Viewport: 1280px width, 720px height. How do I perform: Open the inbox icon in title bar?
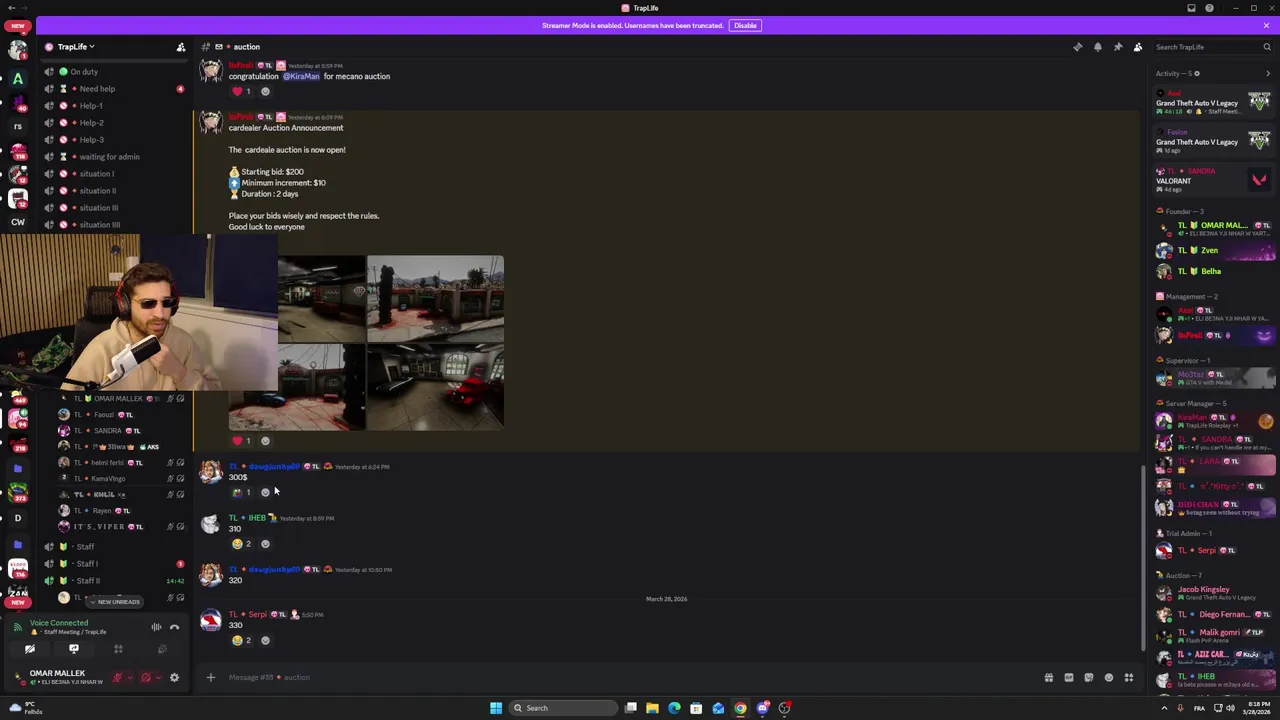click(x=1191, y=8)
